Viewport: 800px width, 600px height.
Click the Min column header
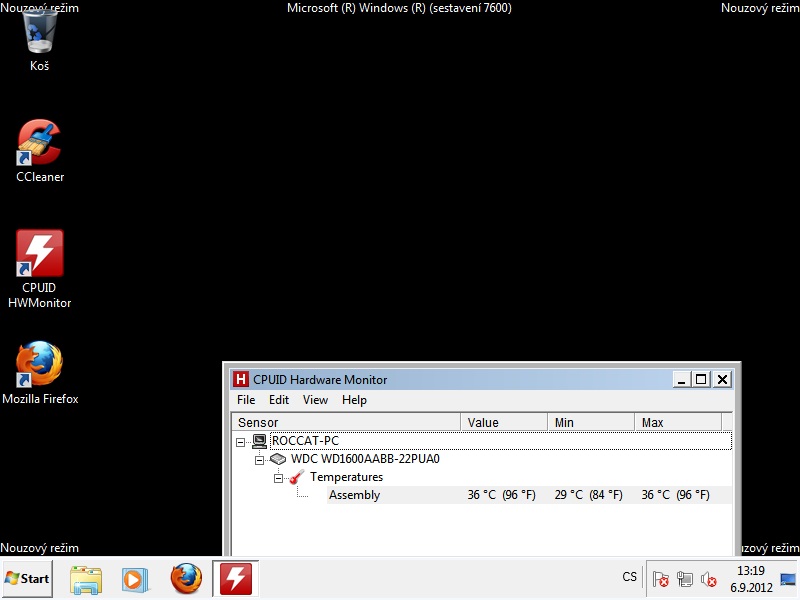[591, 422]
